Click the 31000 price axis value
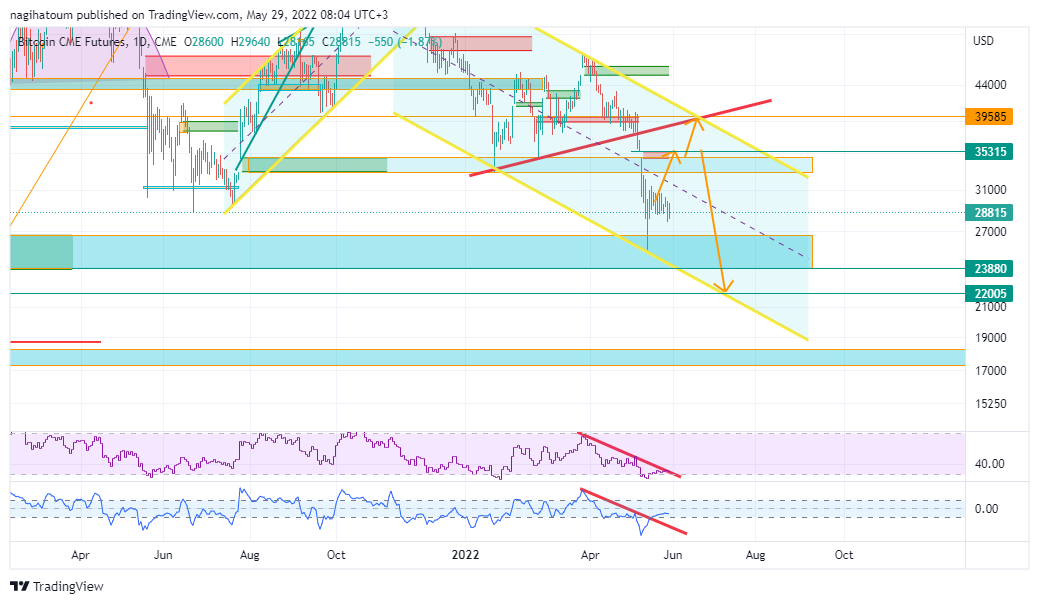 click(x=991, y=189)
